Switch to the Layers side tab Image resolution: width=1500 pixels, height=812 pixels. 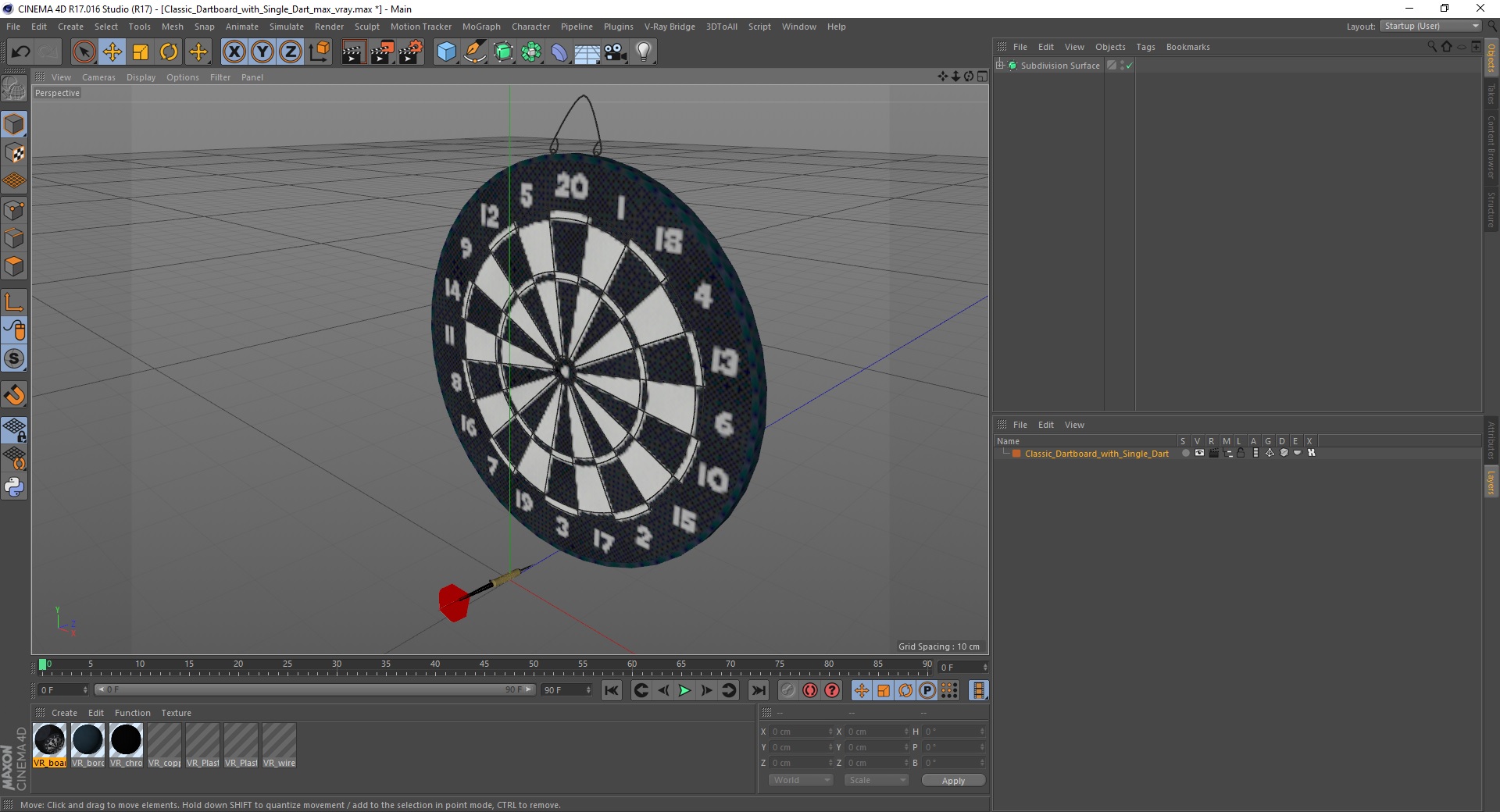1491,483
